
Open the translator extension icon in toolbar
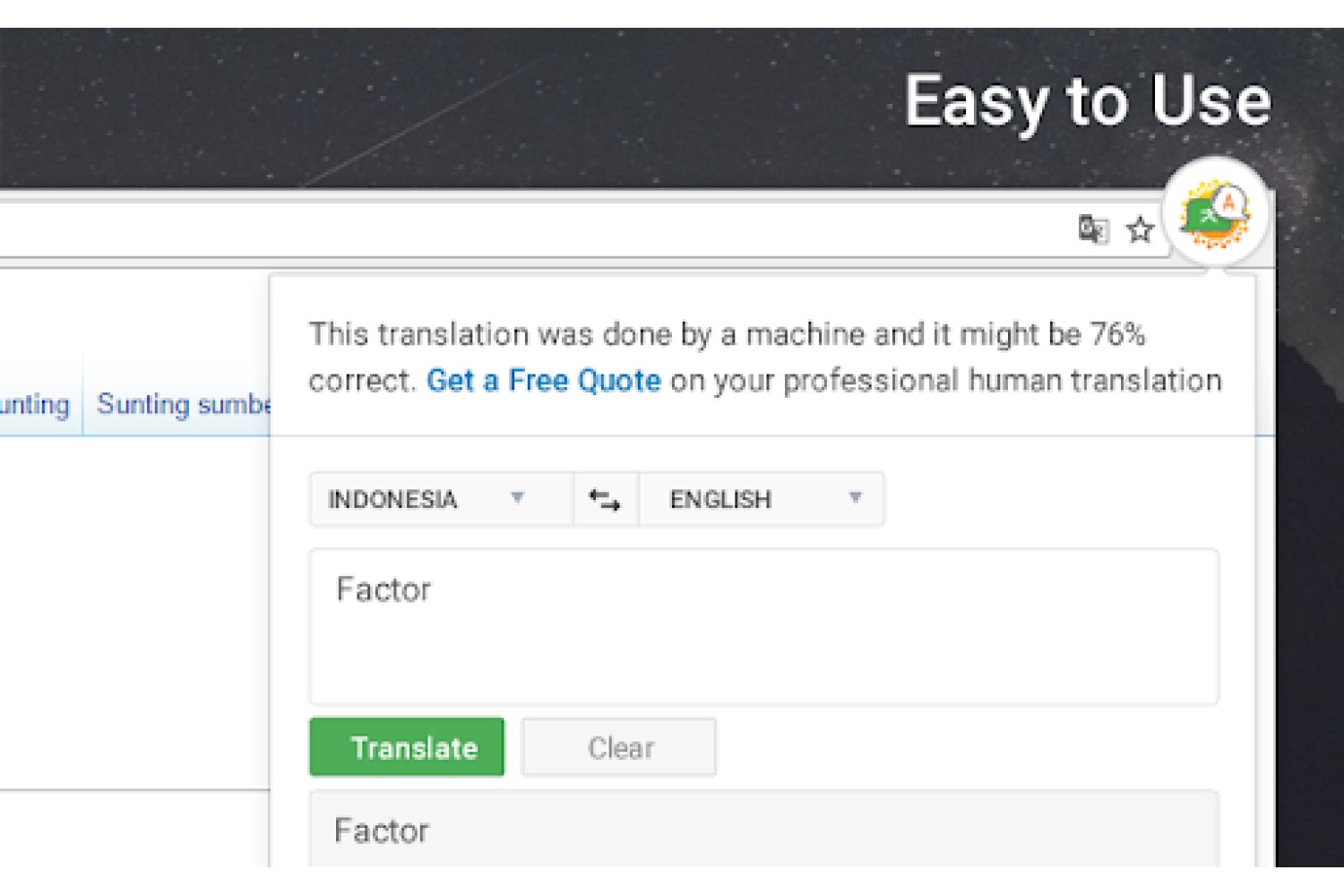coord(1215,211)
